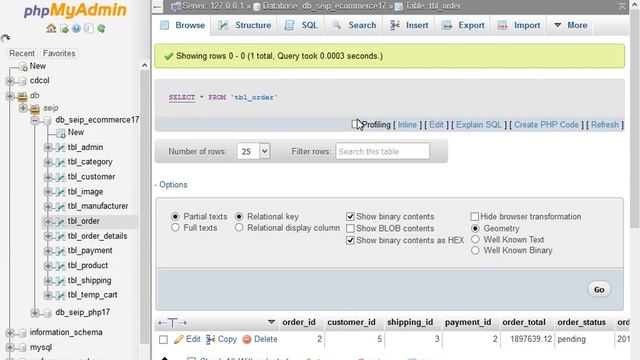Image resolution: width=640 pixels, height=360 pixels.
Task: Check Show BLOB contents
Action: tap(350, 228)
